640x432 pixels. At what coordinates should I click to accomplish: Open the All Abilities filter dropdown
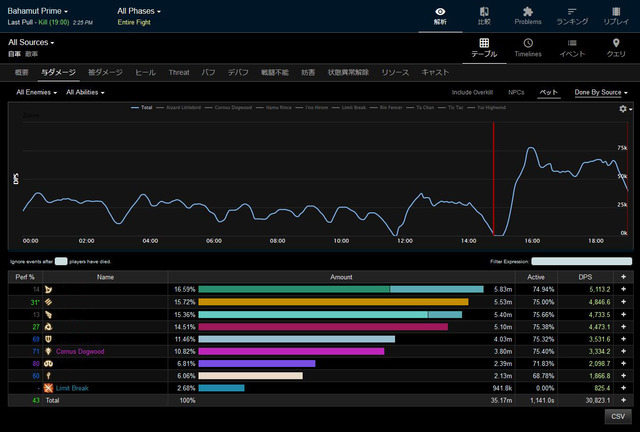coord(85,92)
